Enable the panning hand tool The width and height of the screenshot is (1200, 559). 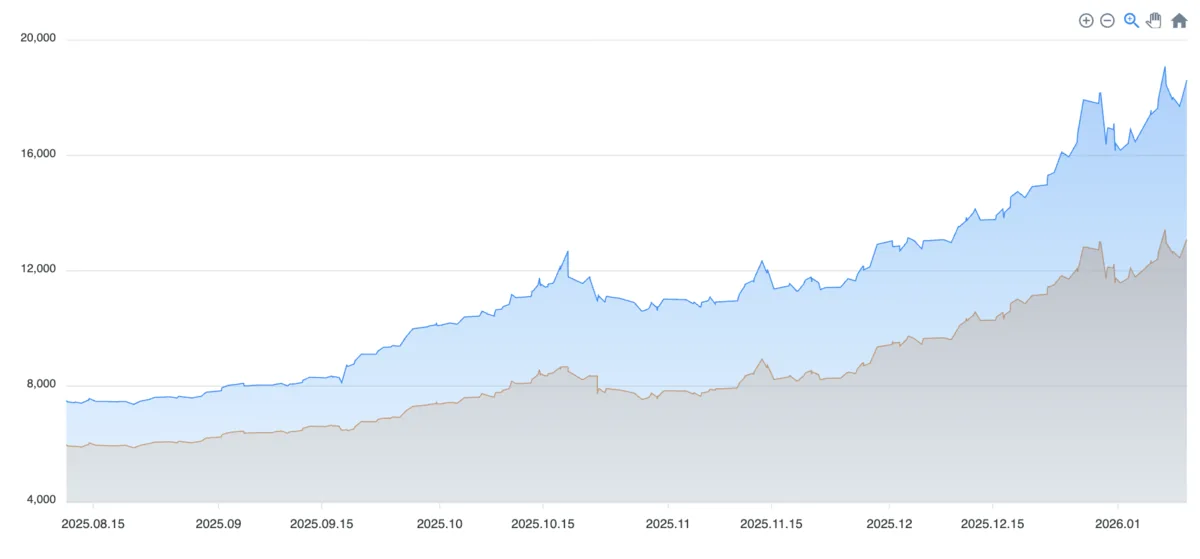(x=1154, y=20)
